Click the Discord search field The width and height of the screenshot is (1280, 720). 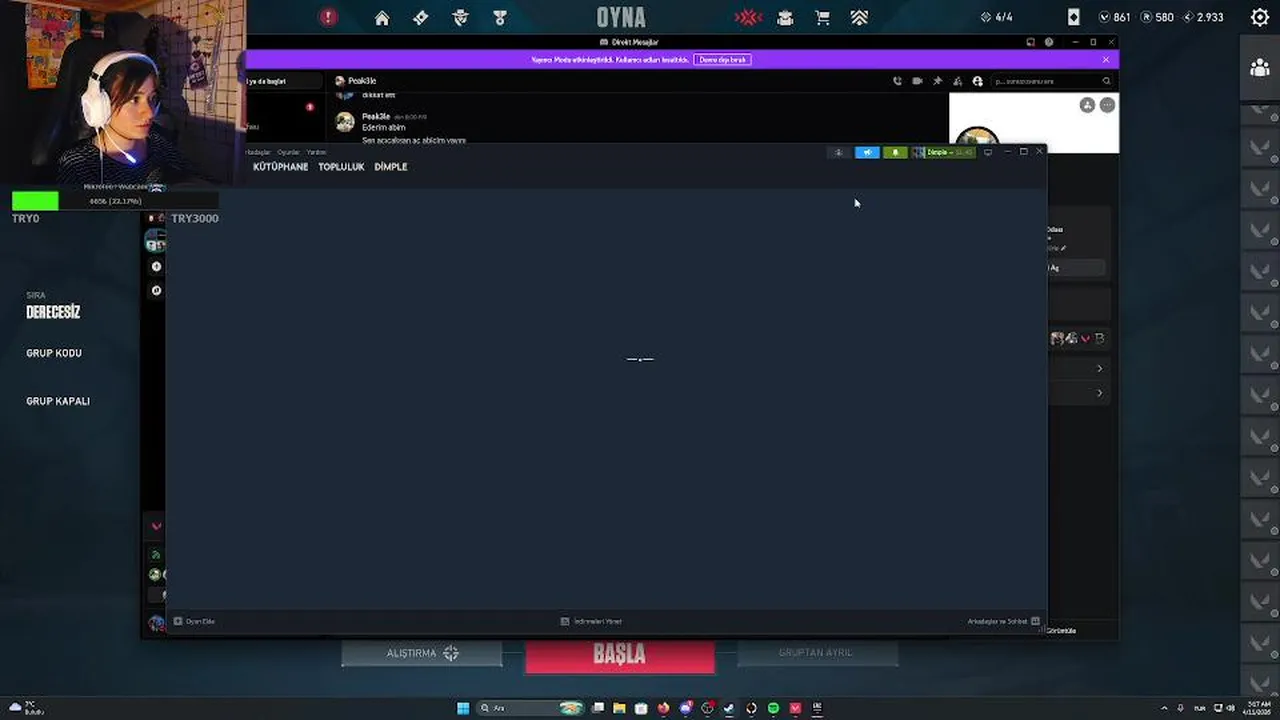point(1052,81)
